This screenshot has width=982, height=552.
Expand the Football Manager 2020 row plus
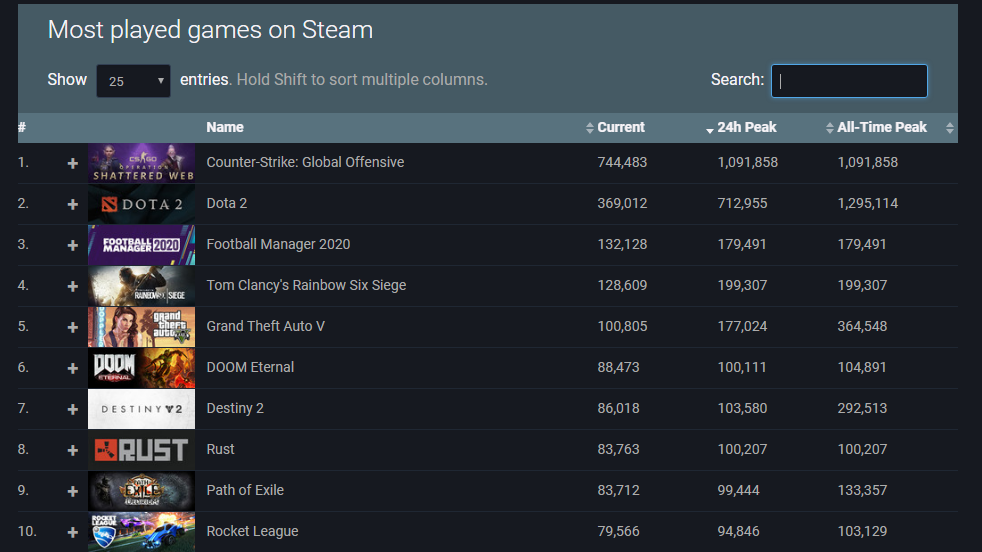click(73, 246)
